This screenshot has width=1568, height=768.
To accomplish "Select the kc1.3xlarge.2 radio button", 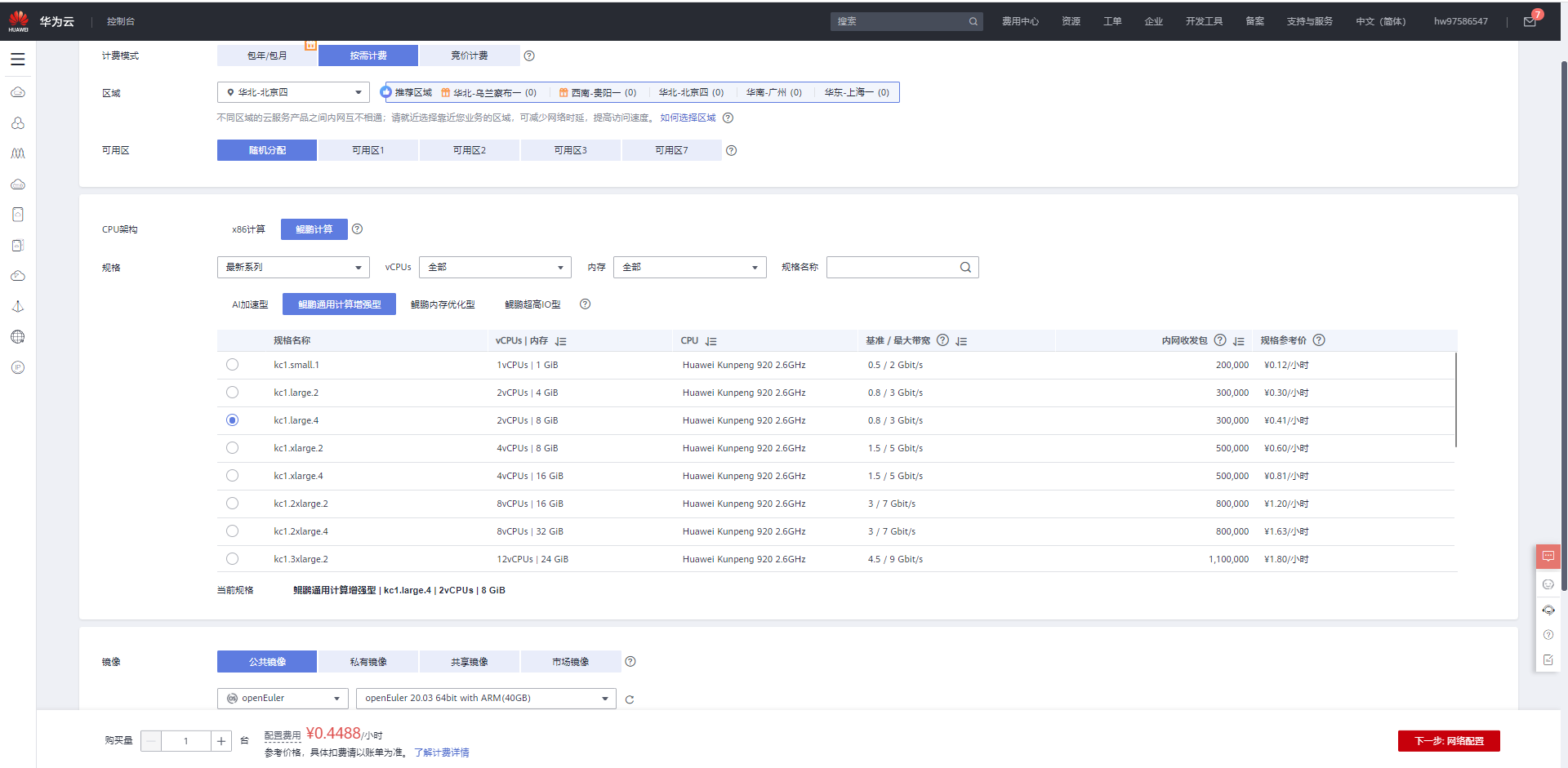I will pyautogui.click(x=233, y=559).
